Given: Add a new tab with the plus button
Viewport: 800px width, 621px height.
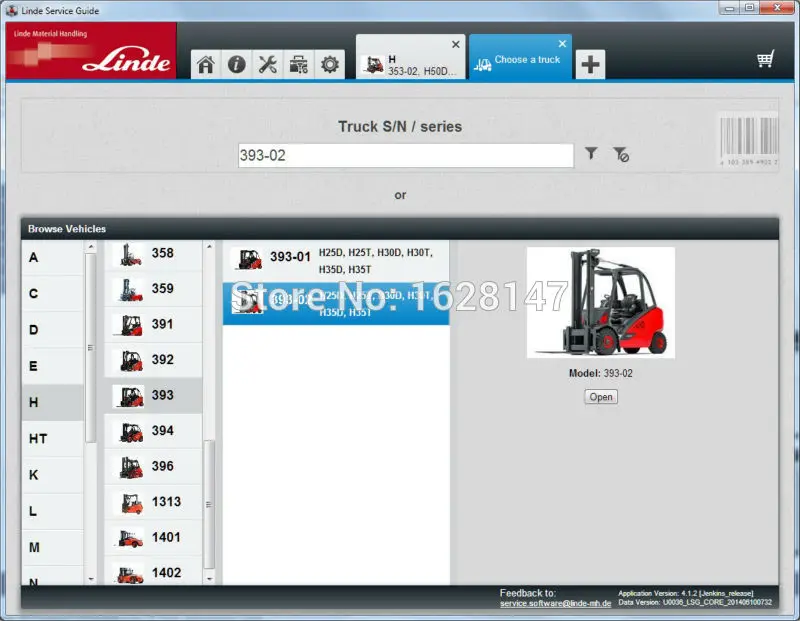Looking at the screenshot, I should [x=590, y=65].
